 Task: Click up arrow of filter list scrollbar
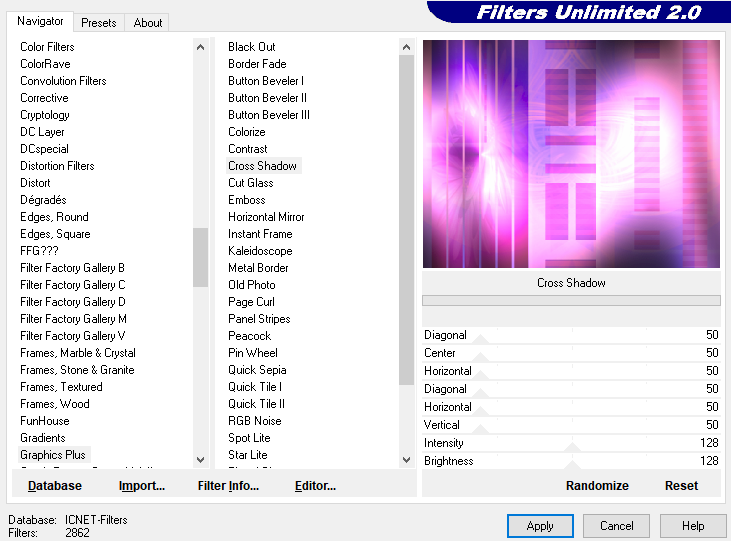click(407, 47)
